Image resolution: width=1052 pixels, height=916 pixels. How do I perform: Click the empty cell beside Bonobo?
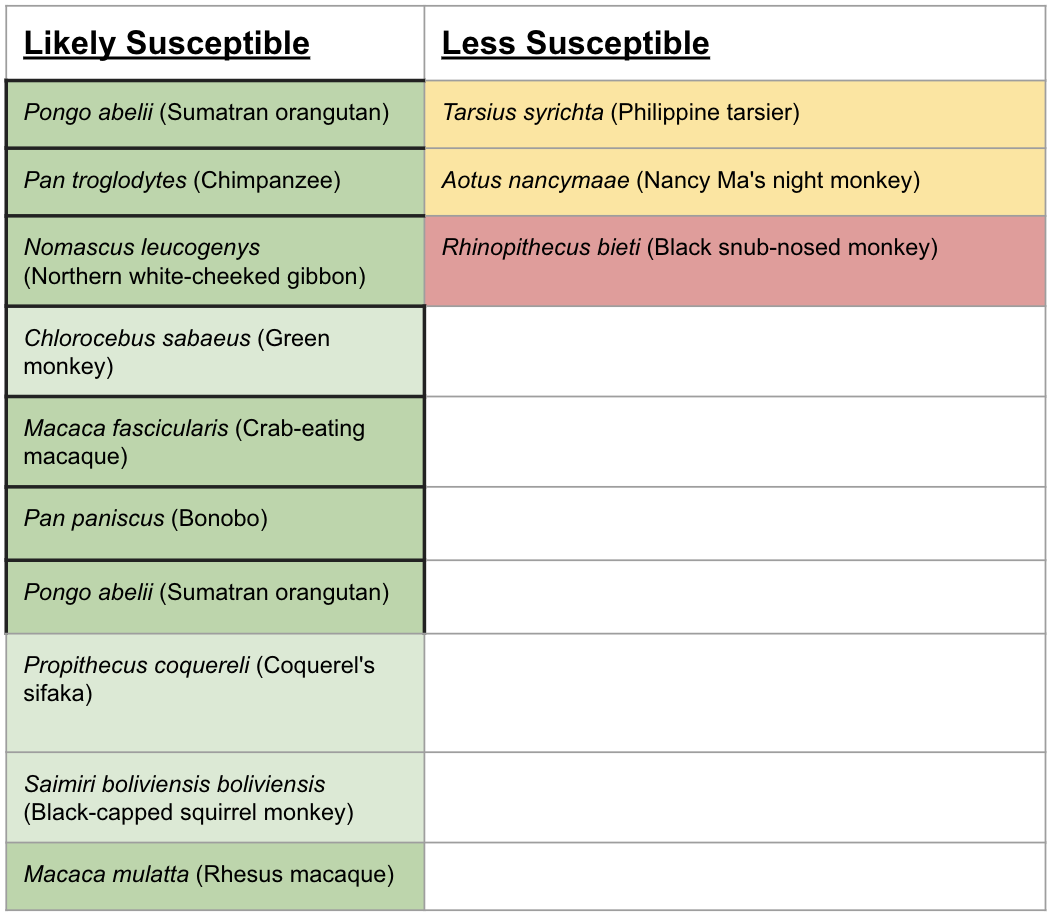[735, 523]
